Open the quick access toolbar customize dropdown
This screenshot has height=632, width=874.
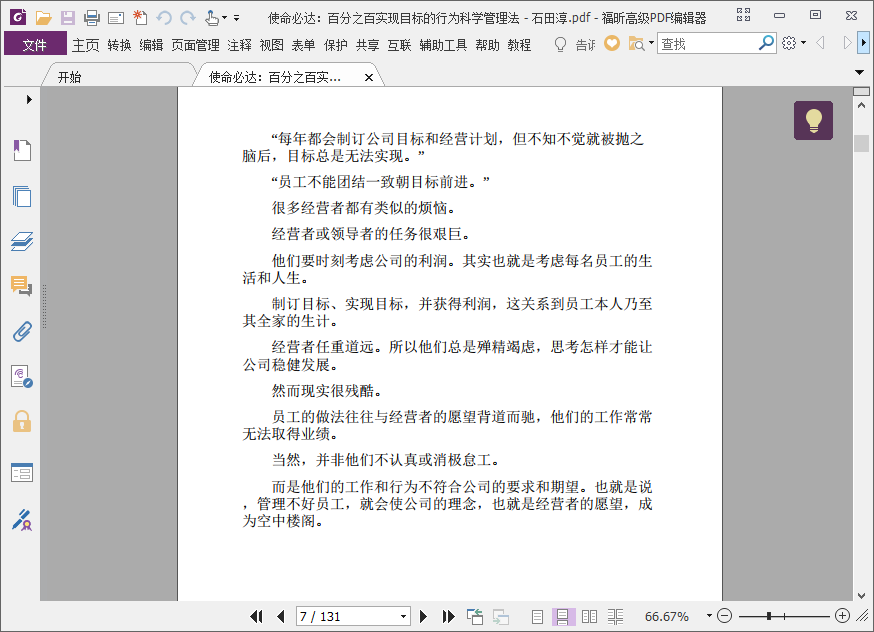point(236,18)
